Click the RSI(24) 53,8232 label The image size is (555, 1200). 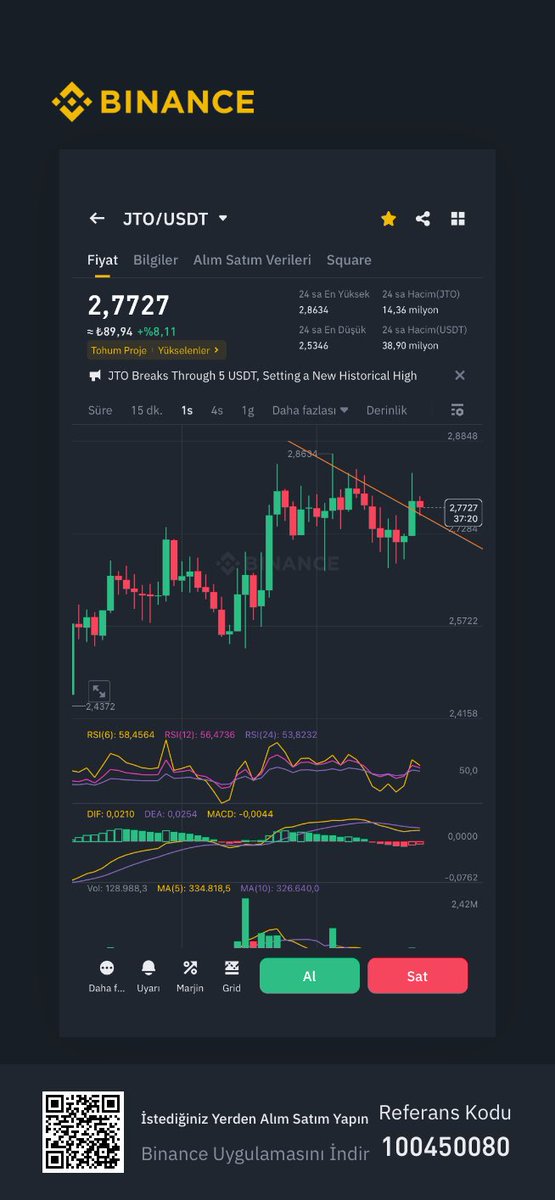(x=281, y=735)
